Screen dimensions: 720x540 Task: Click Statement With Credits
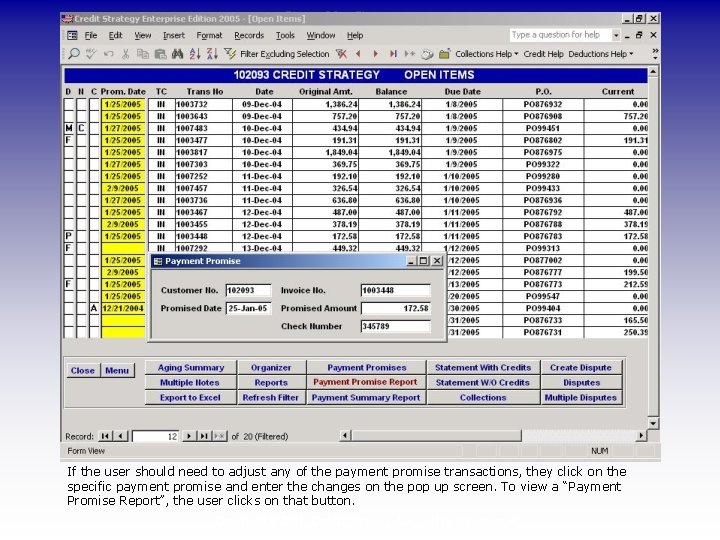click(x=483, y=368)
